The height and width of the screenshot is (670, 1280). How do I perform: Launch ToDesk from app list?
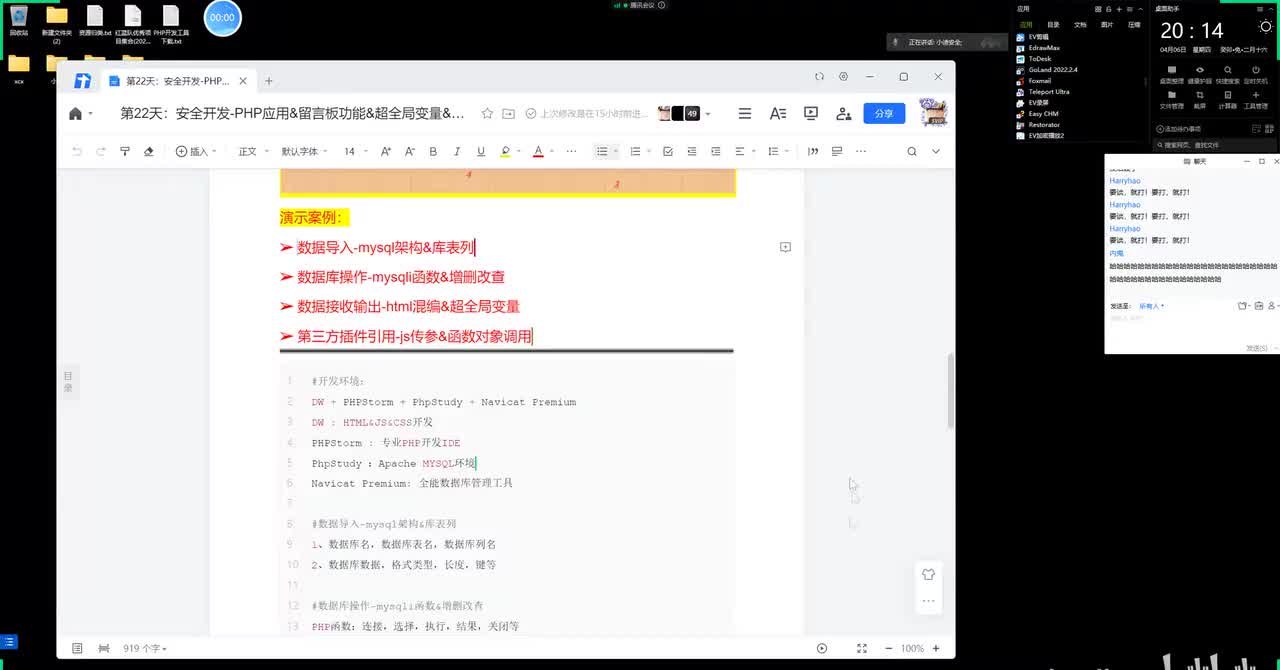(x=1034, y=58)
